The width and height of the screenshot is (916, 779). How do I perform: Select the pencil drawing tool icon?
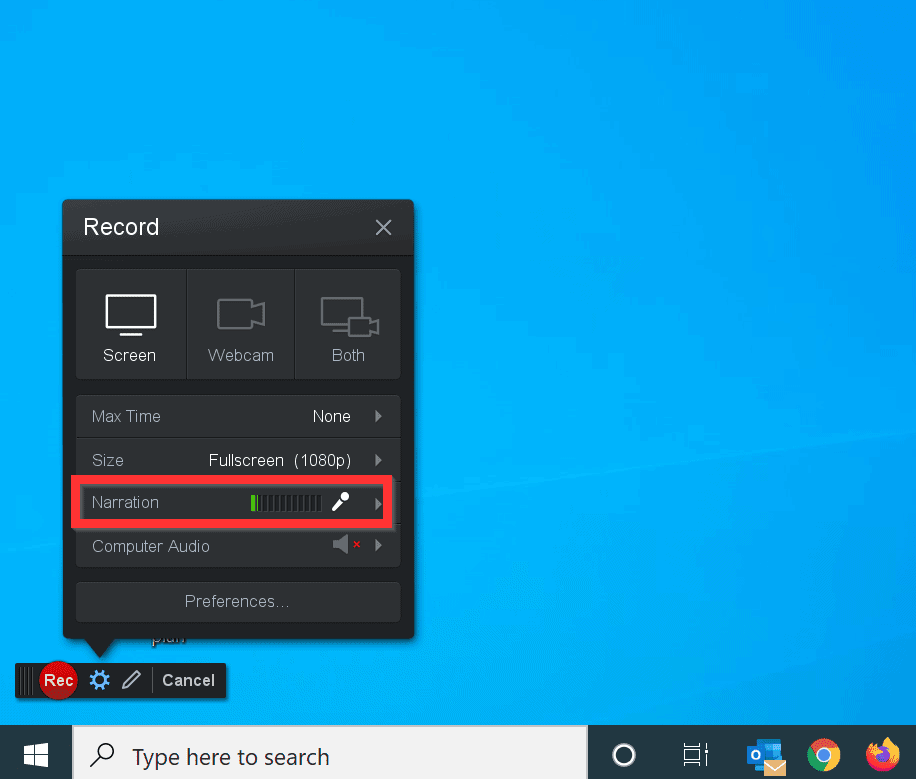tap(133, 680)
